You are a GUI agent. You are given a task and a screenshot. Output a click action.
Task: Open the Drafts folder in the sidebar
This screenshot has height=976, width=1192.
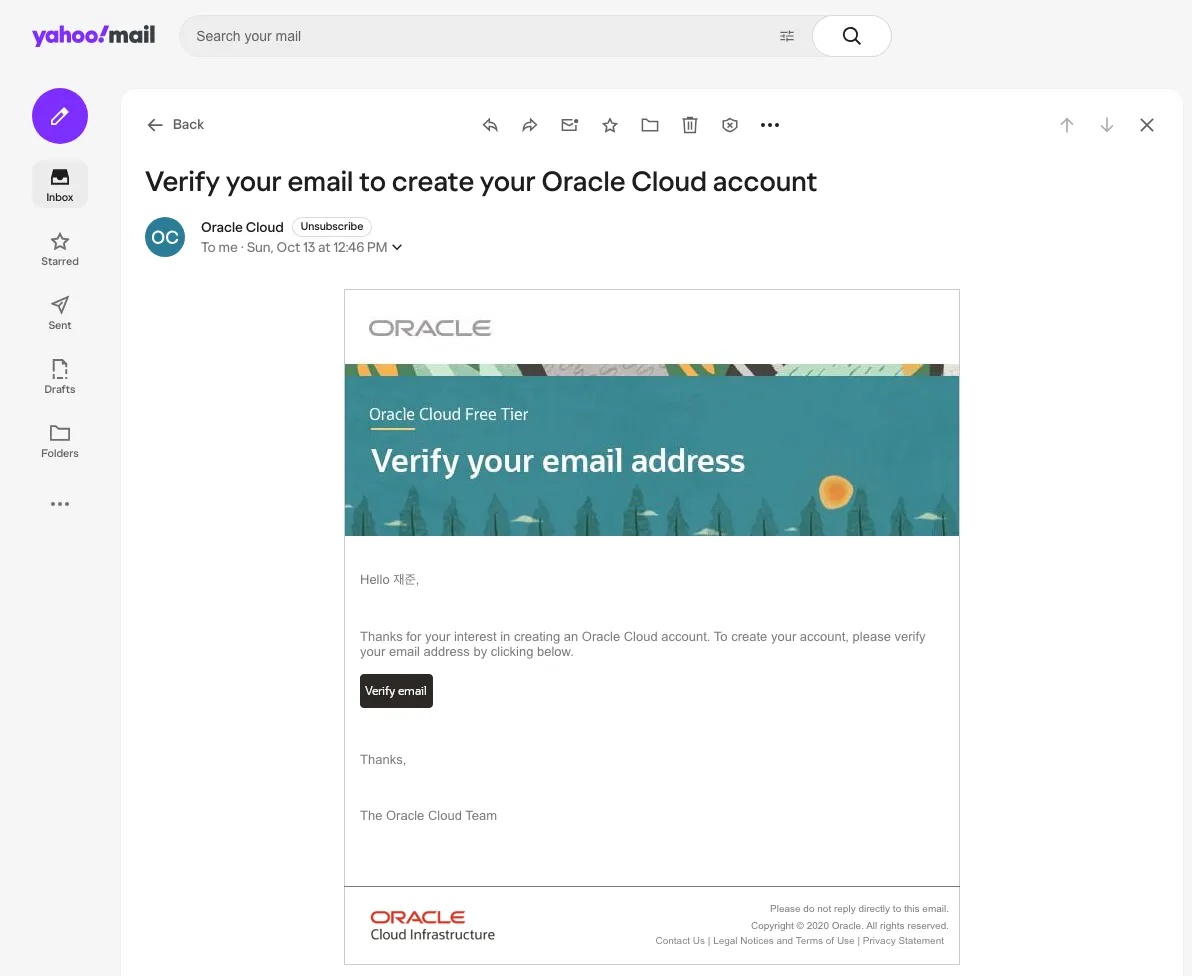click(60, 376)
